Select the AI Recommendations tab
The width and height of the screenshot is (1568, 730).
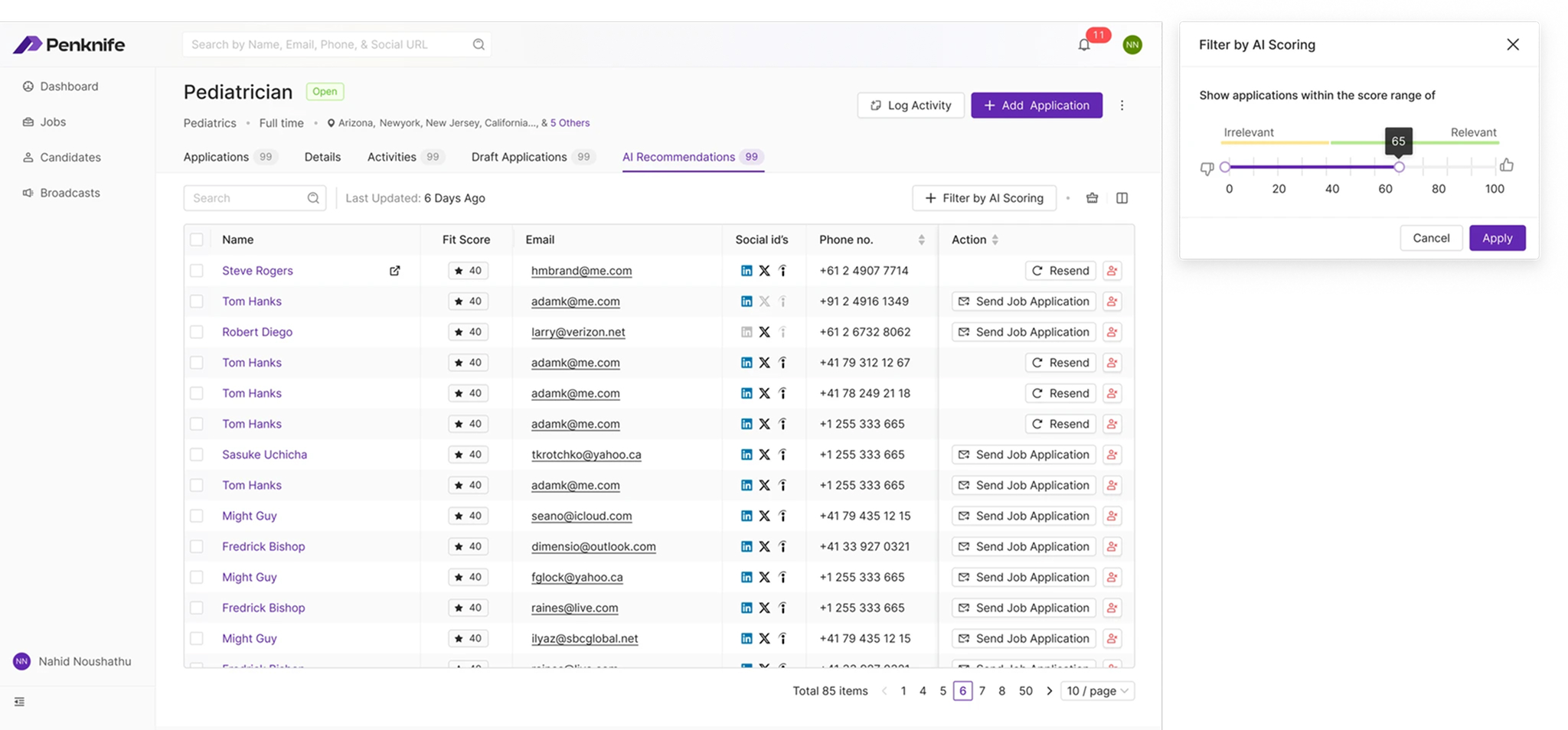pos(693,157)
